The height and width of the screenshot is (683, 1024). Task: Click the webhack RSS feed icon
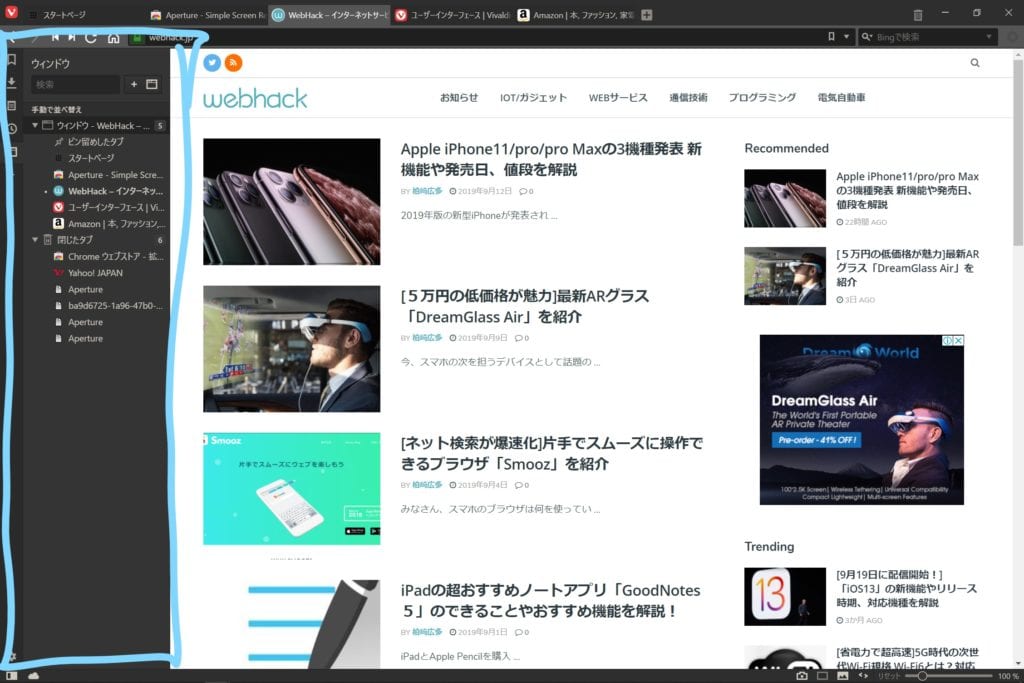233,63
